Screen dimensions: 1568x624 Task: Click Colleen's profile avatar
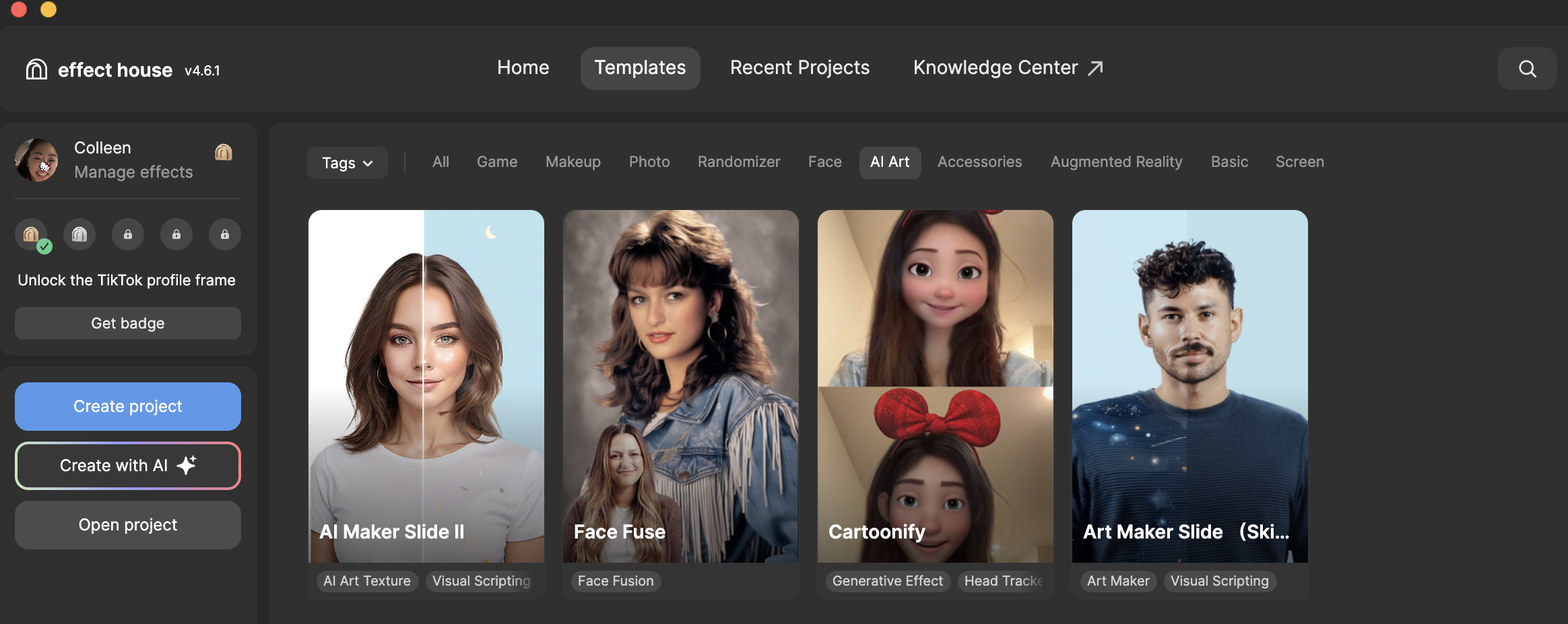36,160
